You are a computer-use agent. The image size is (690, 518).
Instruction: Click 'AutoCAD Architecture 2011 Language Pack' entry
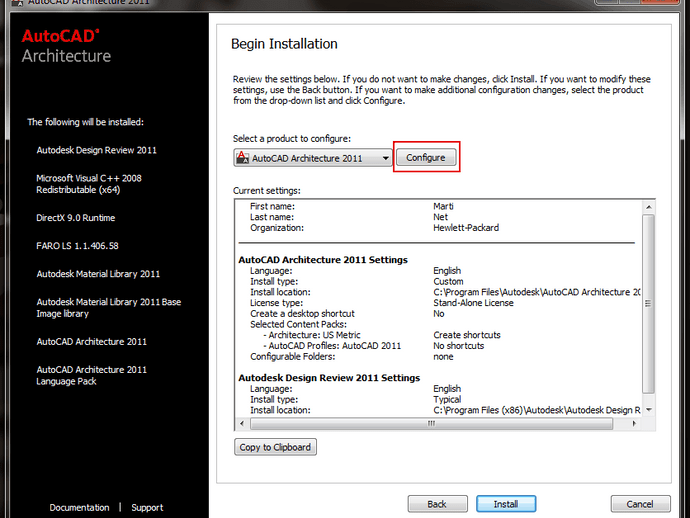click(92, 375)
